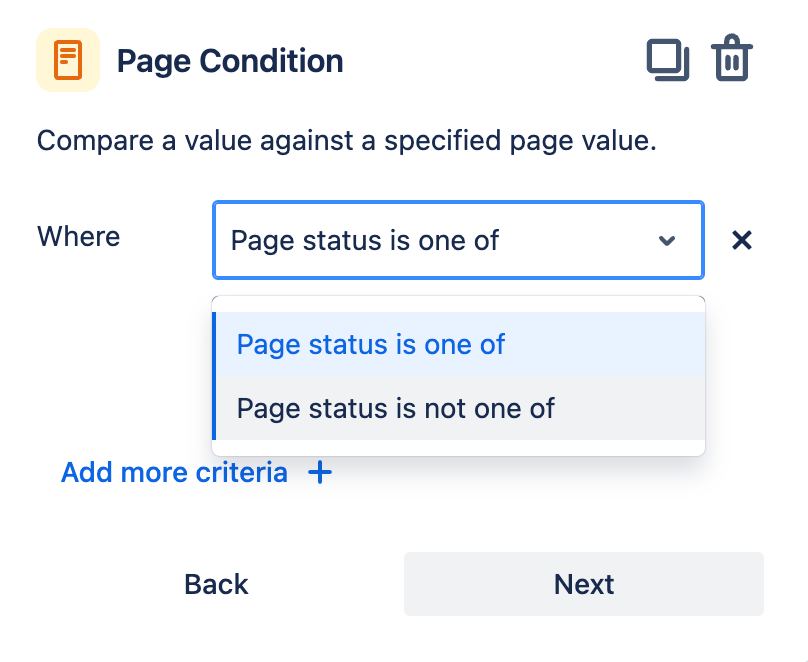Click the stacked-squares duplicate icon at top right

[668, 59]
